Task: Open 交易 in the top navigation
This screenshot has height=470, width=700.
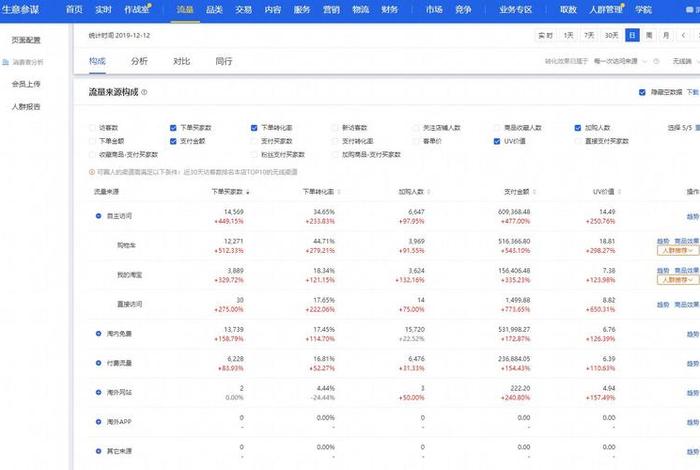Action: click(244, 9)
